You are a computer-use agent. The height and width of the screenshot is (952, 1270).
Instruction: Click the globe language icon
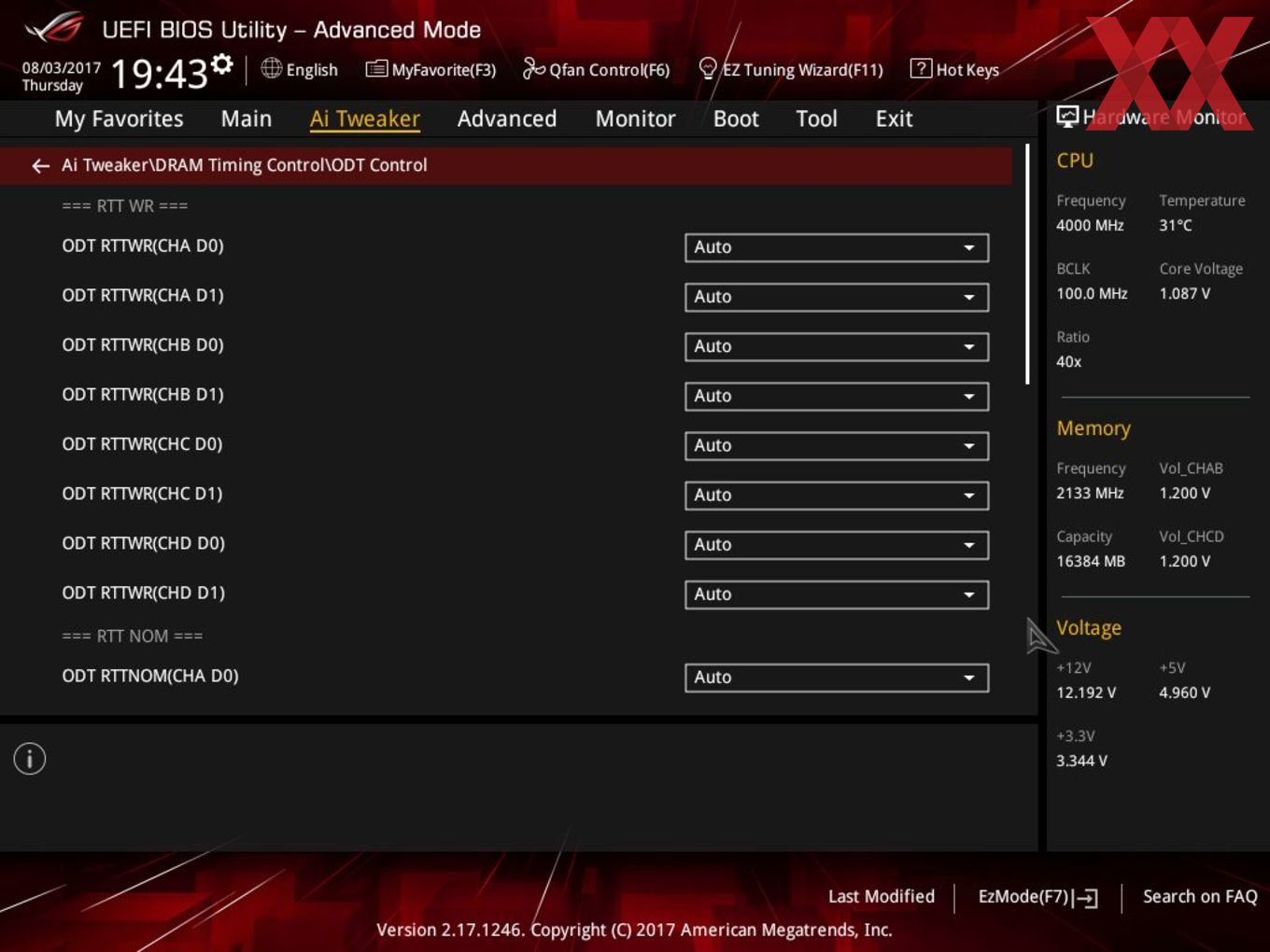[271, 68]
